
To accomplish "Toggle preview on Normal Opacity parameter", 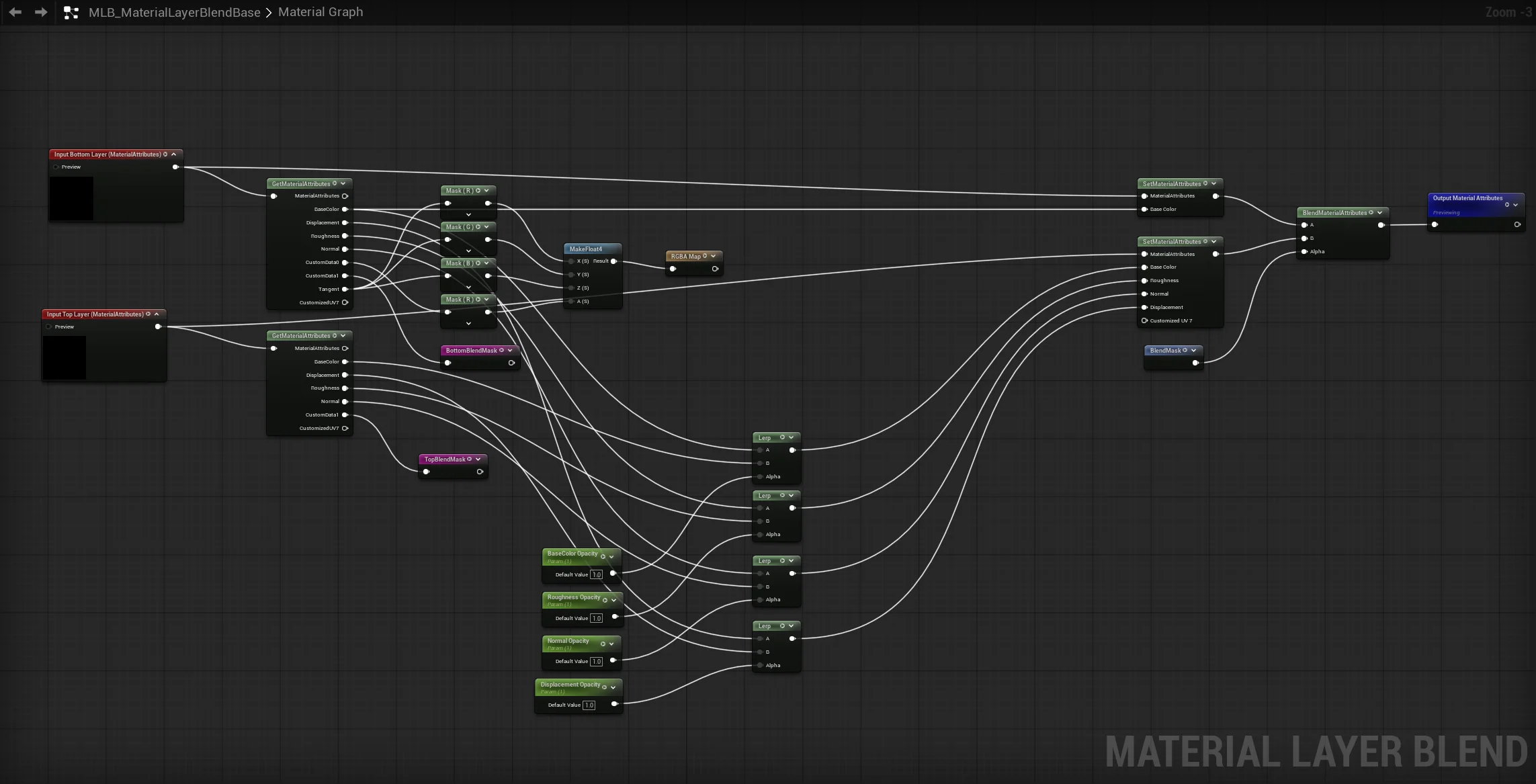I will coord(603,644).
